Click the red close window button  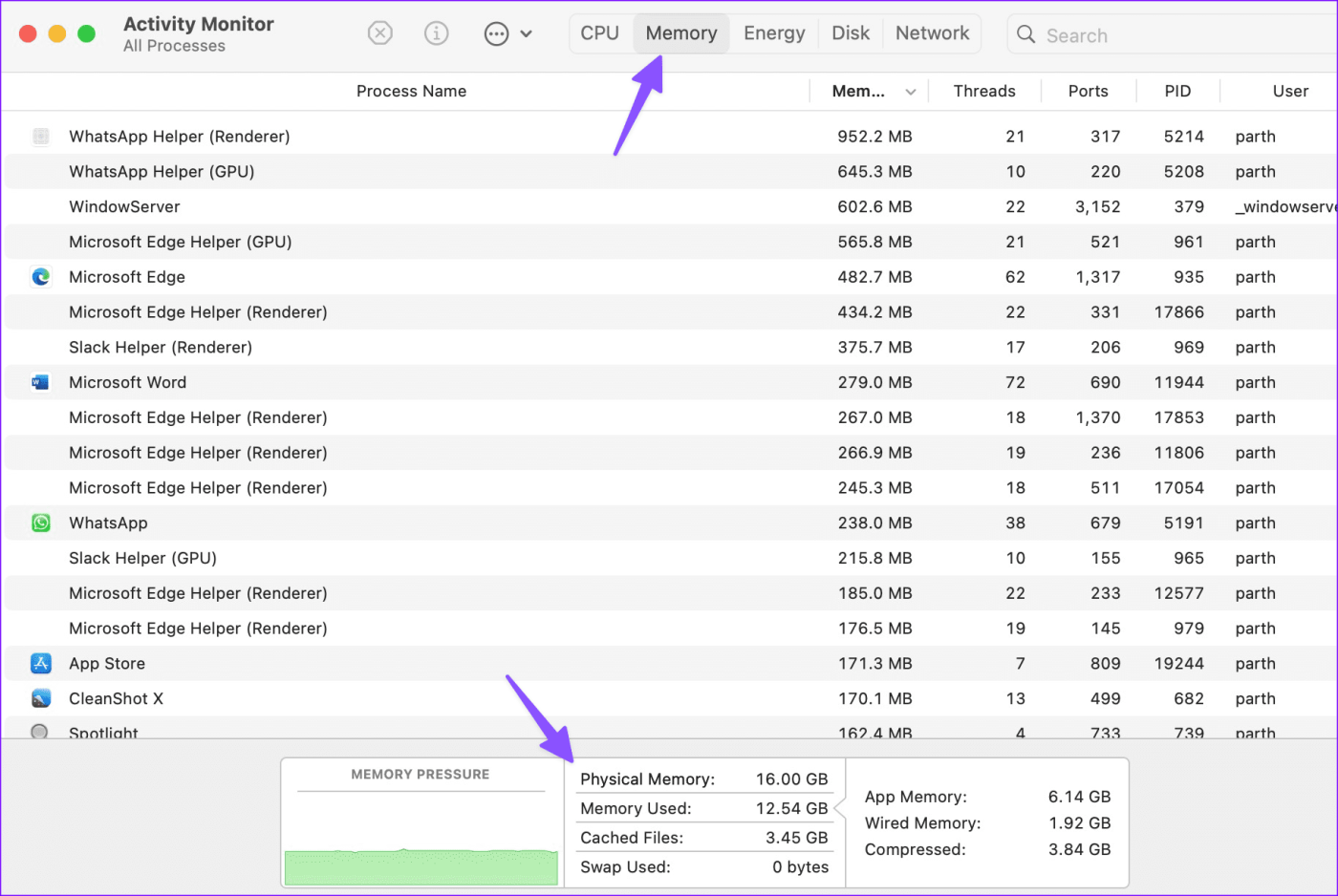28,33
